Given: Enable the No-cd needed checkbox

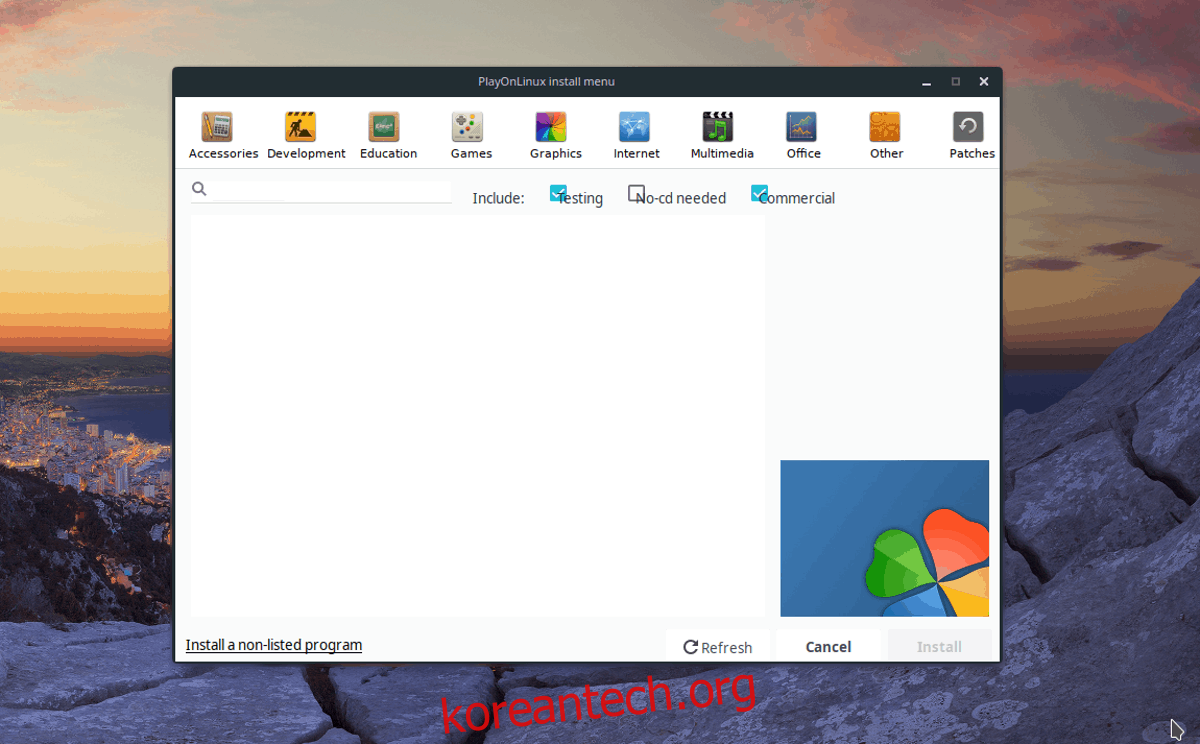Looking at the screenshot, I should (x=637, y=193).
